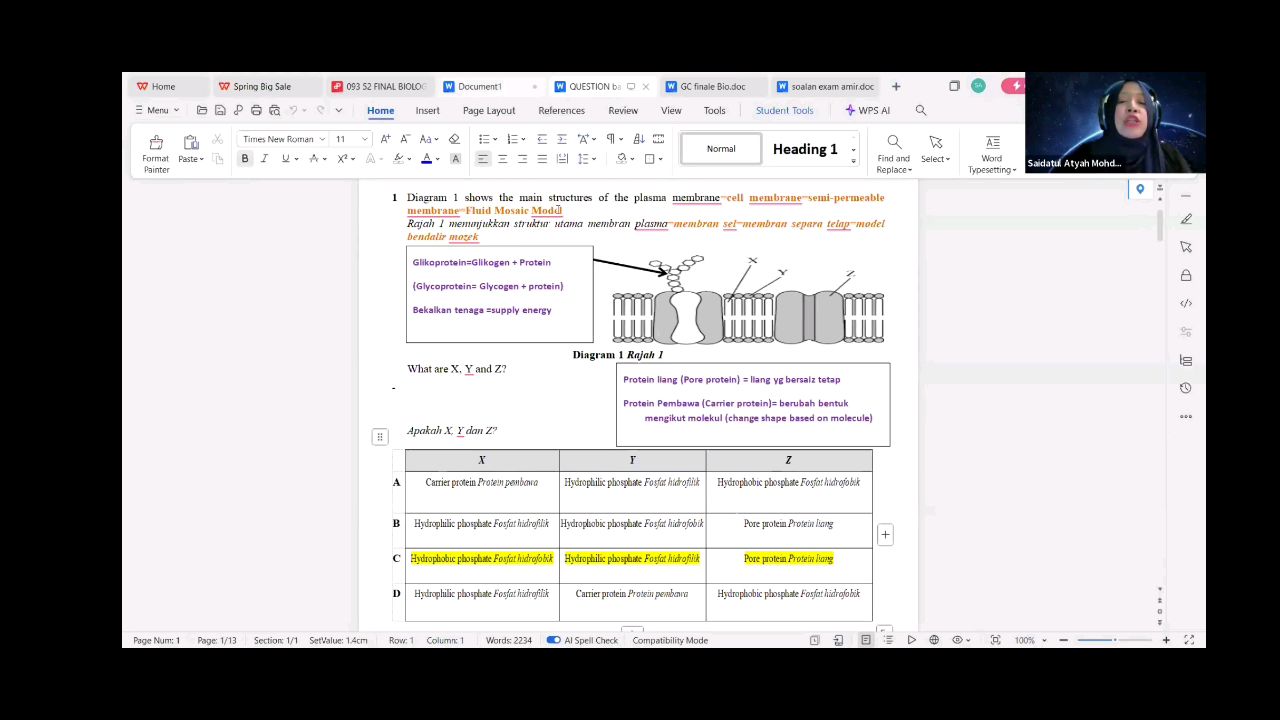Screen dimensions: 1280x720
Task: Open the font size 11 dropdown
Action: tap(364, 139)
